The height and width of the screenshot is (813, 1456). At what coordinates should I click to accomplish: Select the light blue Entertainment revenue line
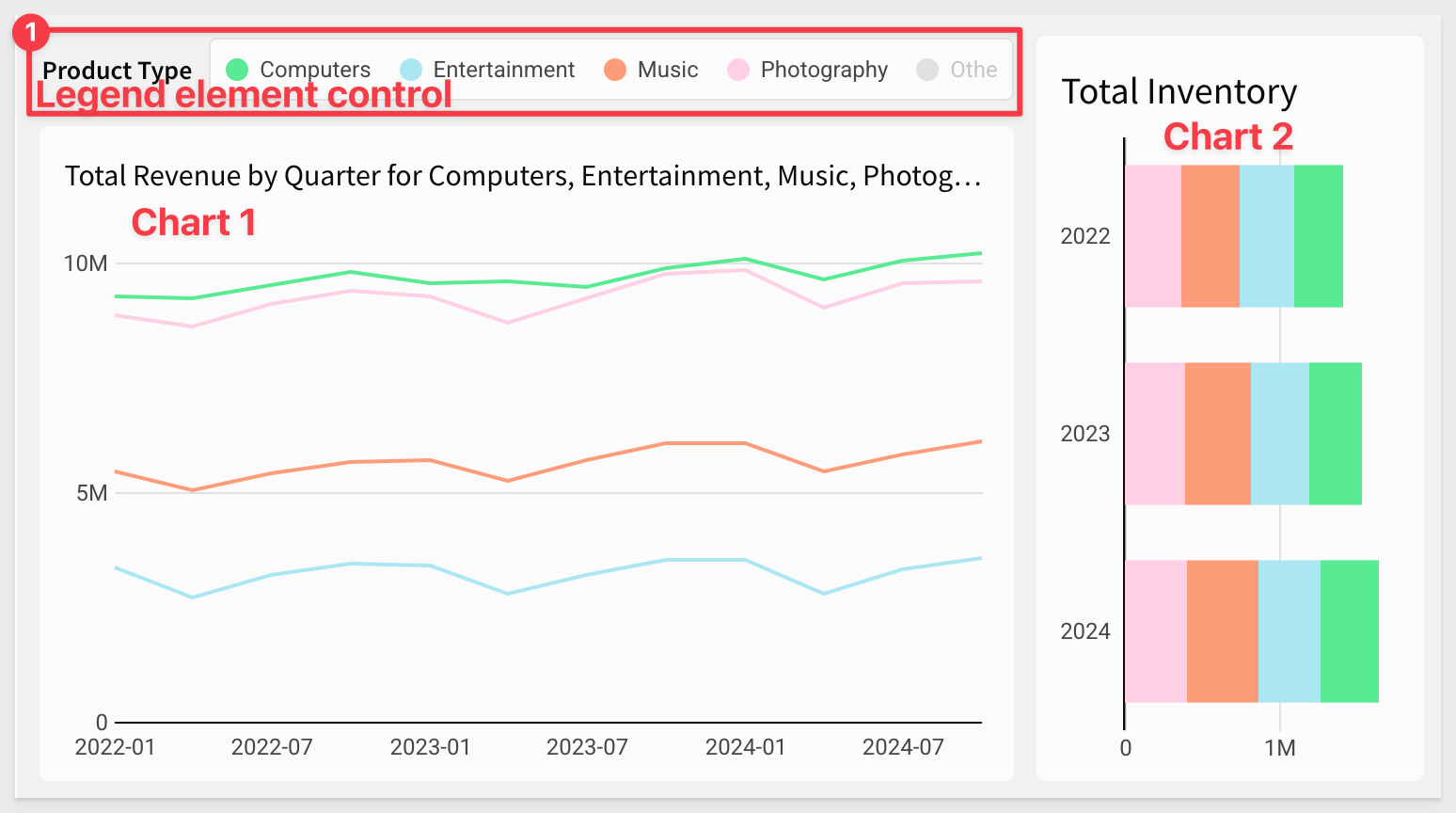(350, 564)
